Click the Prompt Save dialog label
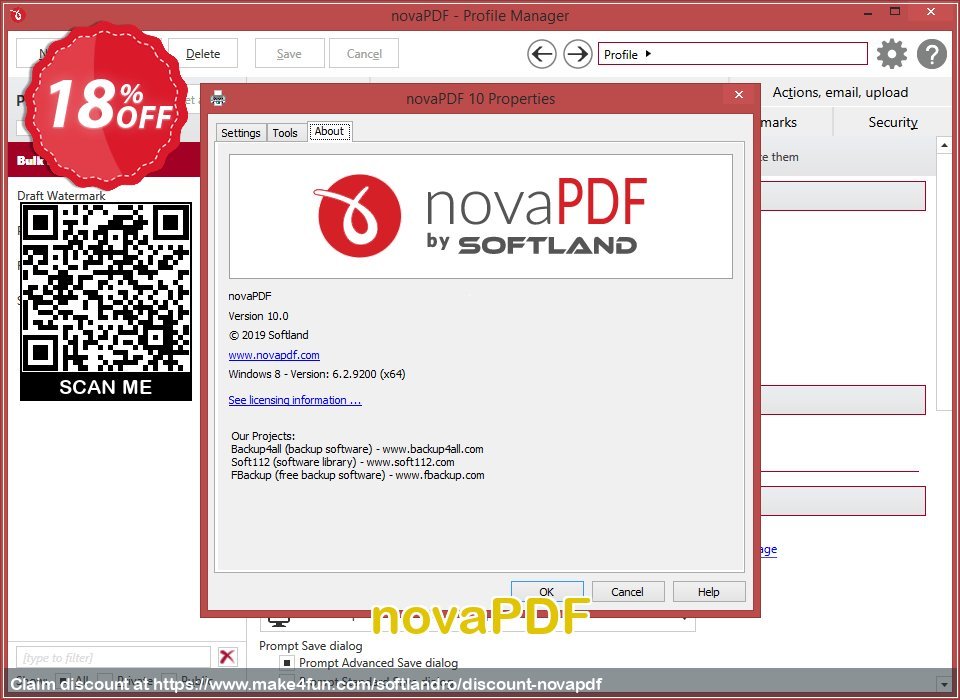The height and width of the screenshot is (700, 960). click(x=310, y=645)
